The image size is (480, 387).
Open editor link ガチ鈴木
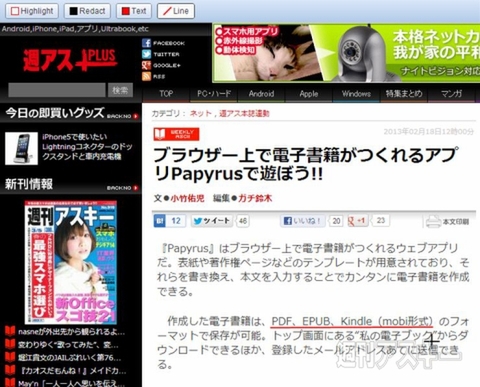tap(255, 198)
